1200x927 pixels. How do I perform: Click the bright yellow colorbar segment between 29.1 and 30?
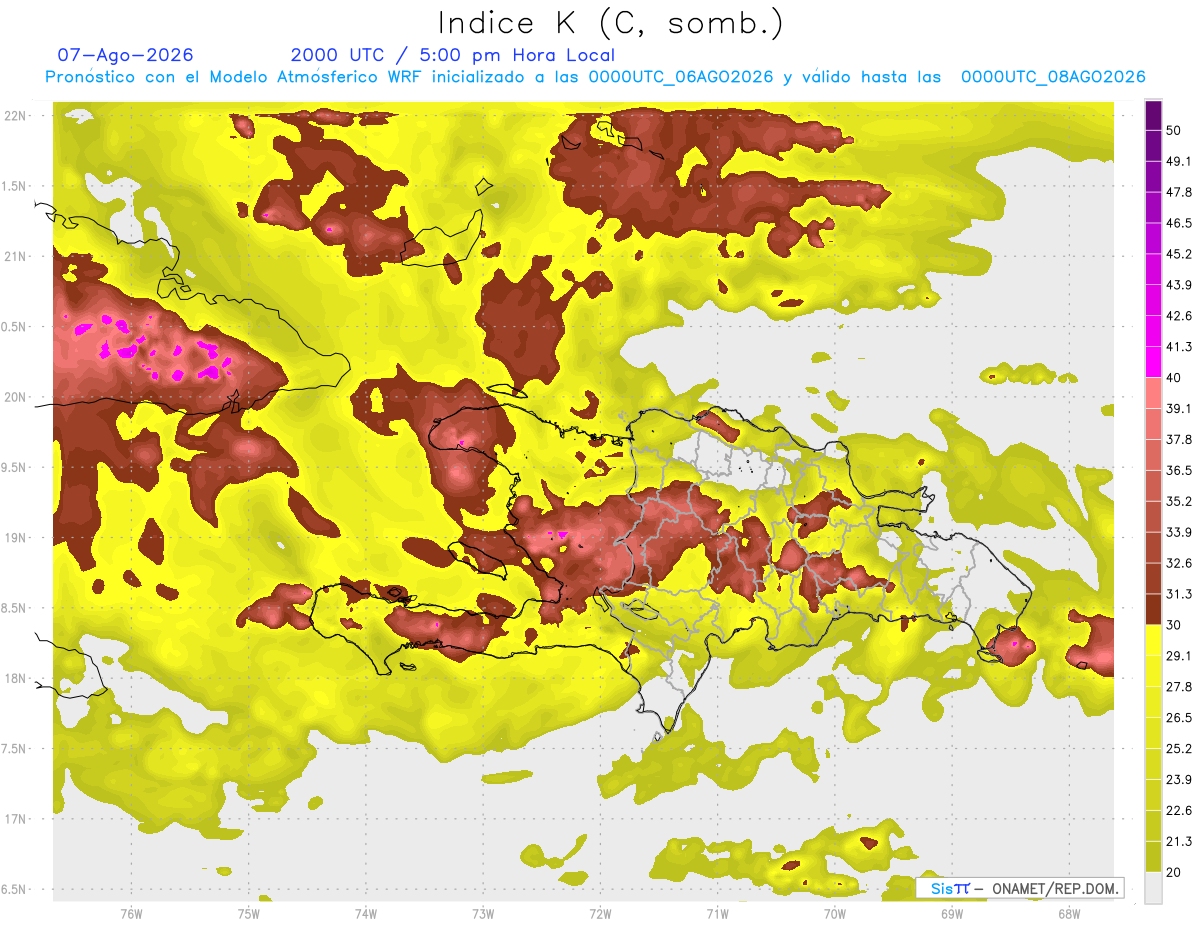click(1153, 640)
